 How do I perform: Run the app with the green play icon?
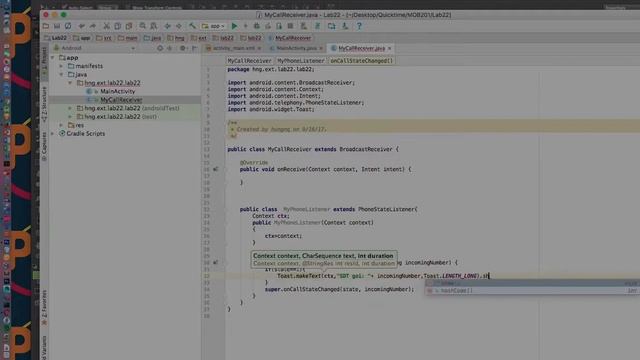(234, 26)
